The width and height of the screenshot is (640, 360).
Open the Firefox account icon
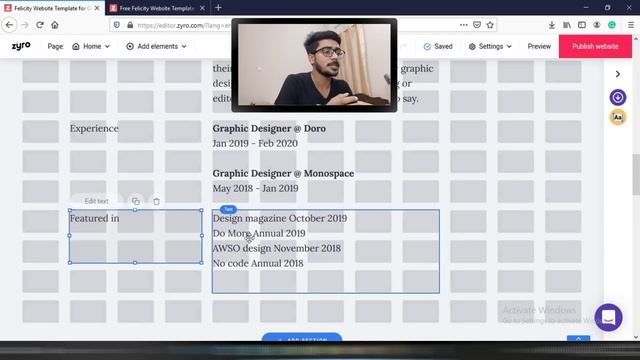[597, 25]
